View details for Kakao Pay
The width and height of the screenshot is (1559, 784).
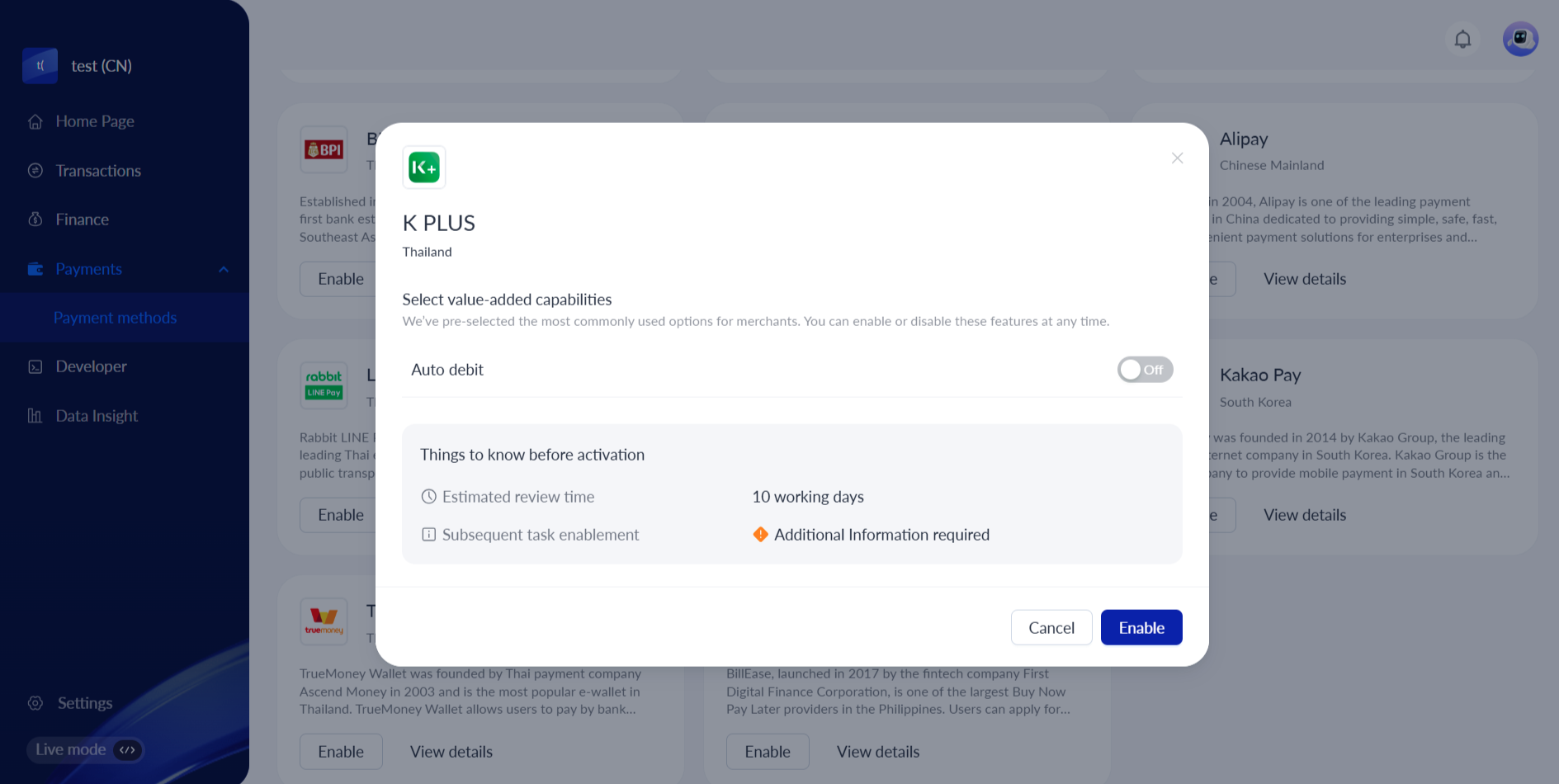[x=1304, y=515]
